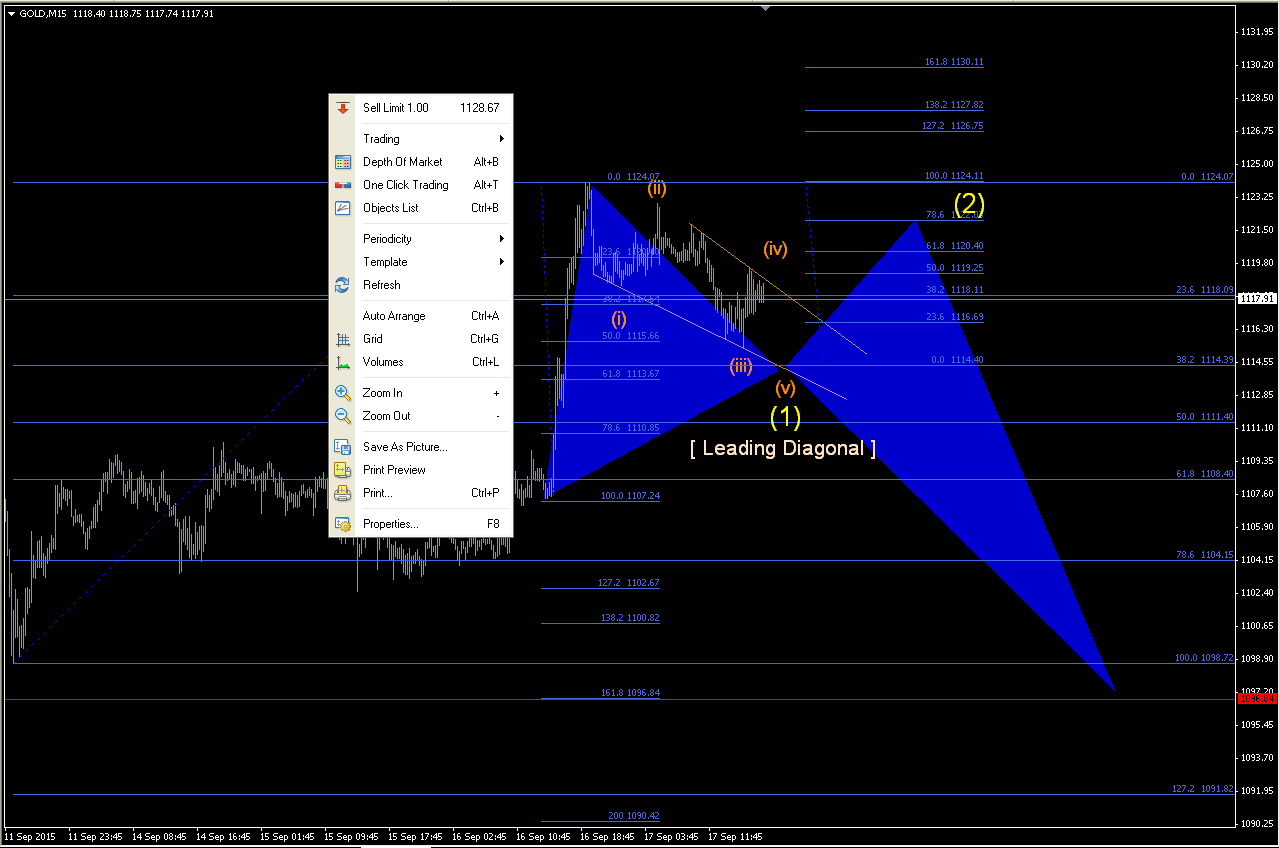Click Fibonacci level '138.2 1127.82'
Screen dimensions: 1279x848
(x=954, y=105)
